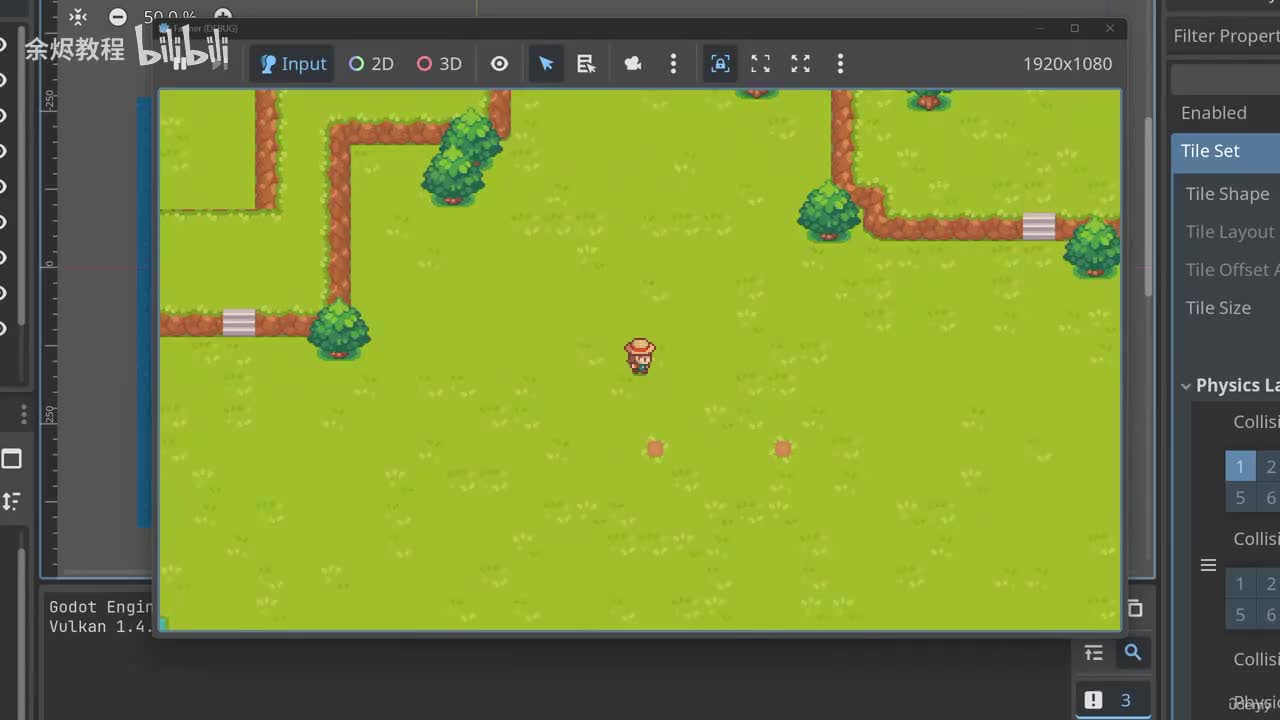Toggle collision bit 1 in second grid
The image size is (1280, 720).
click(x=1240, y=584)
